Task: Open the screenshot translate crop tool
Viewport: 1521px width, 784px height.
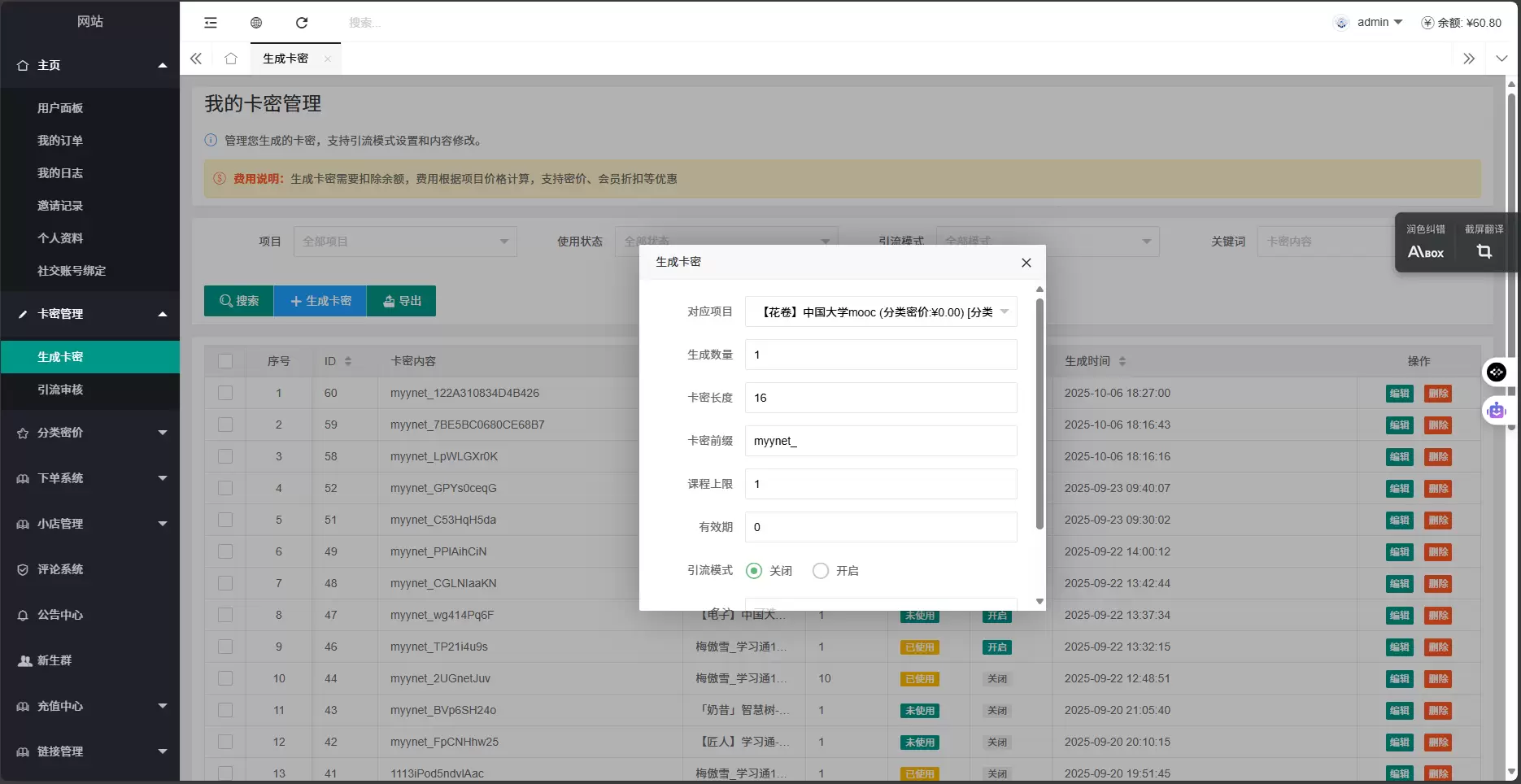Action: (1484, 251)
